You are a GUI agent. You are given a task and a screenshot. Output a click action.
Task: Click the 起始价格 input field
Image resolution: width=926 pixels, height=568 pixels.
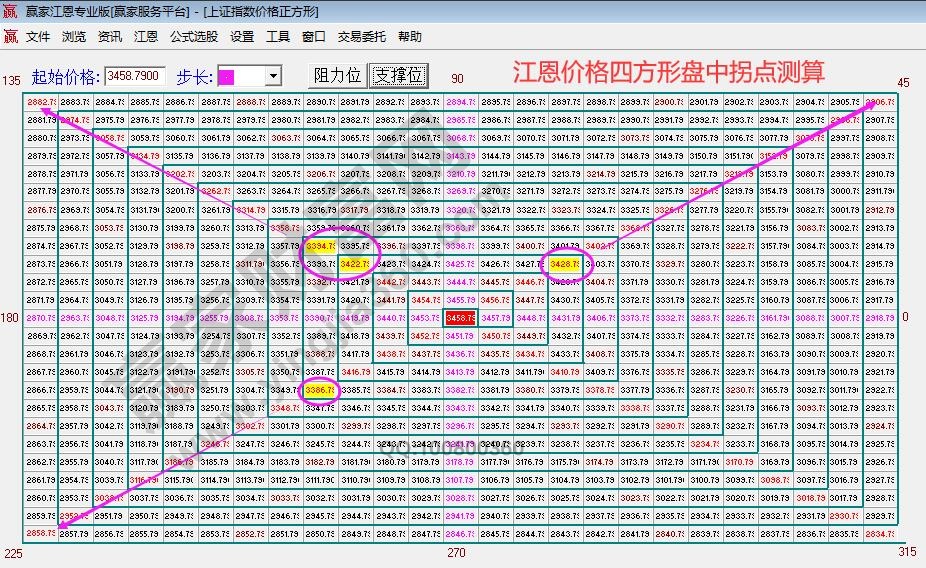pos(135,76)
